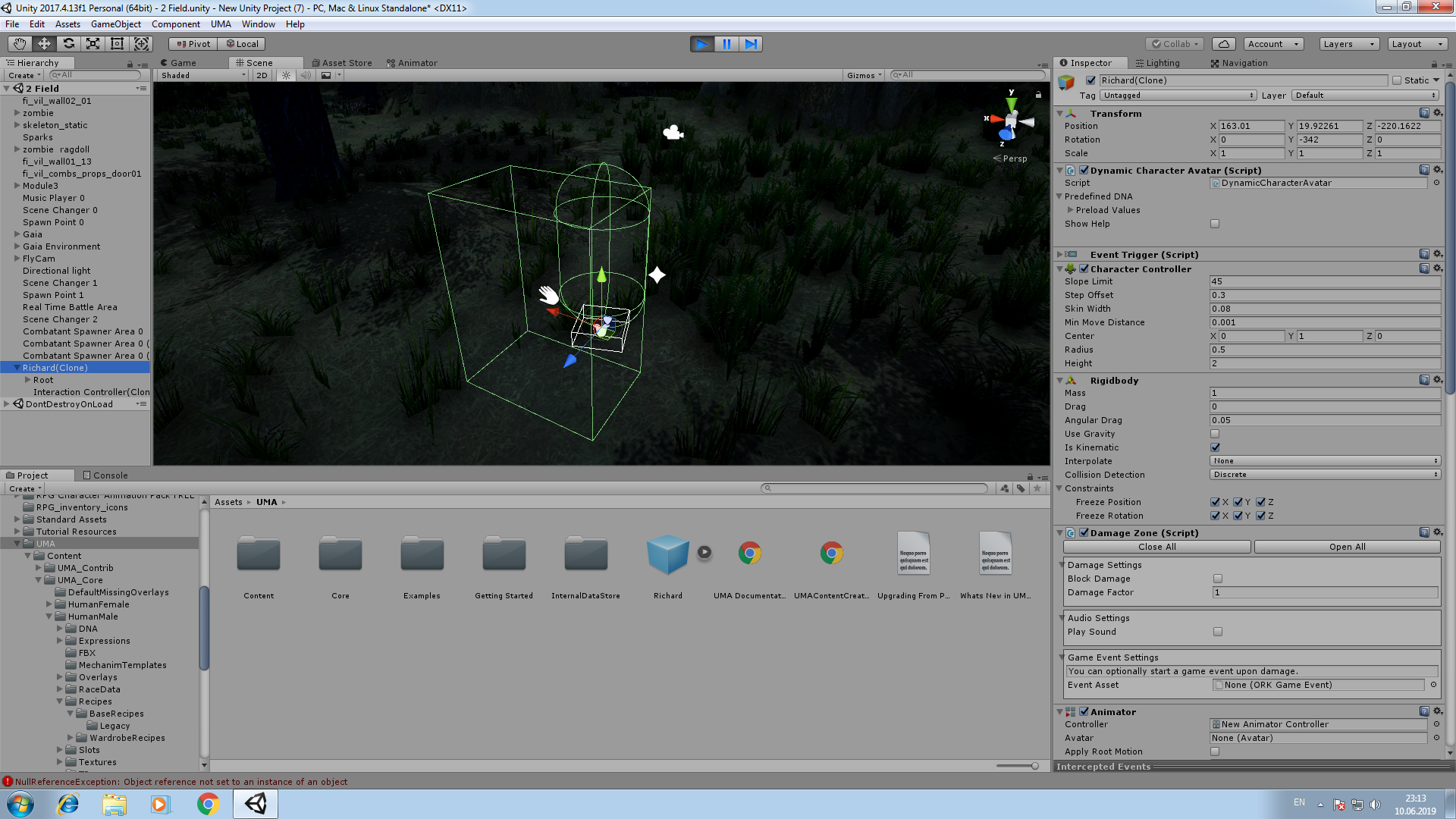The width and height of the screenshot is (1456, 819).
Task: Open Rigidbody component gear settings
Action: 1437,380
